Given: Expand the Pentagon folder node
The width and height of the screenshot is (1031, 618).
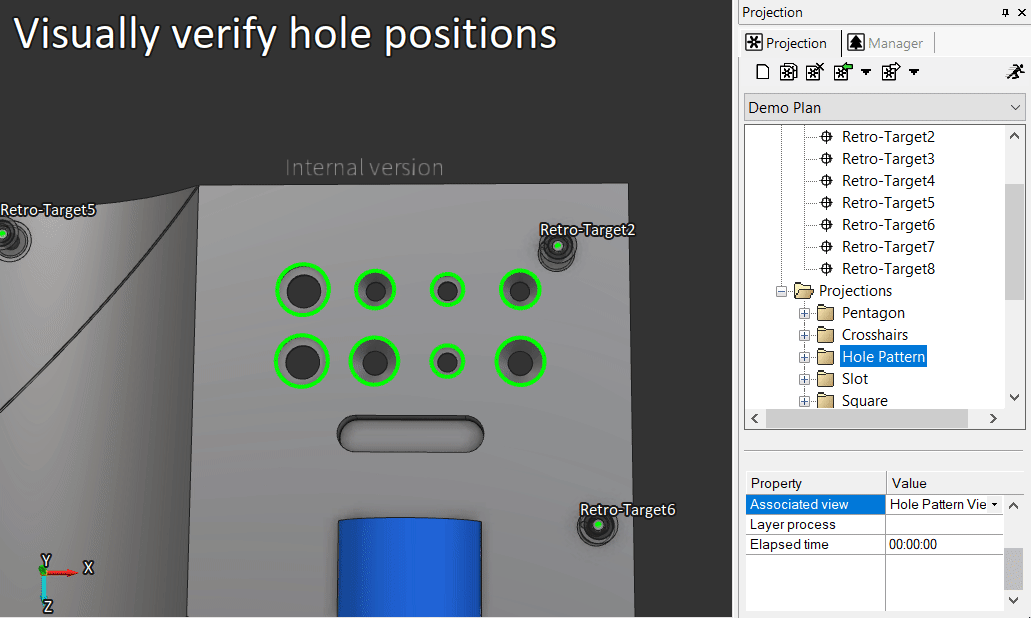Looking at the screenshot, I should point(804,313).
